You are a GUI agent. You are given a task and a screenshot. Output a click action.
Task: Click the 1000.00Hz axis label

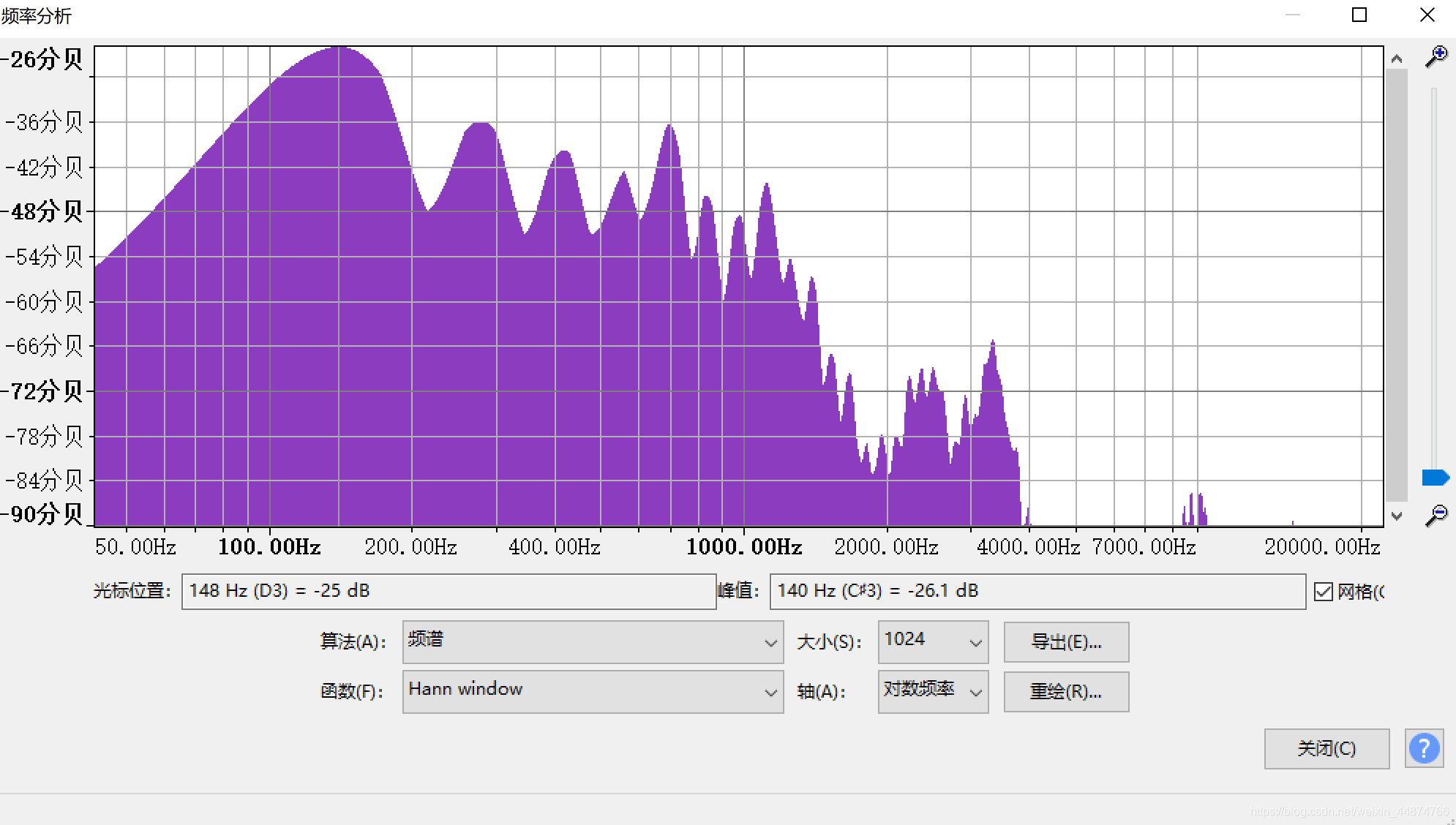744,547
